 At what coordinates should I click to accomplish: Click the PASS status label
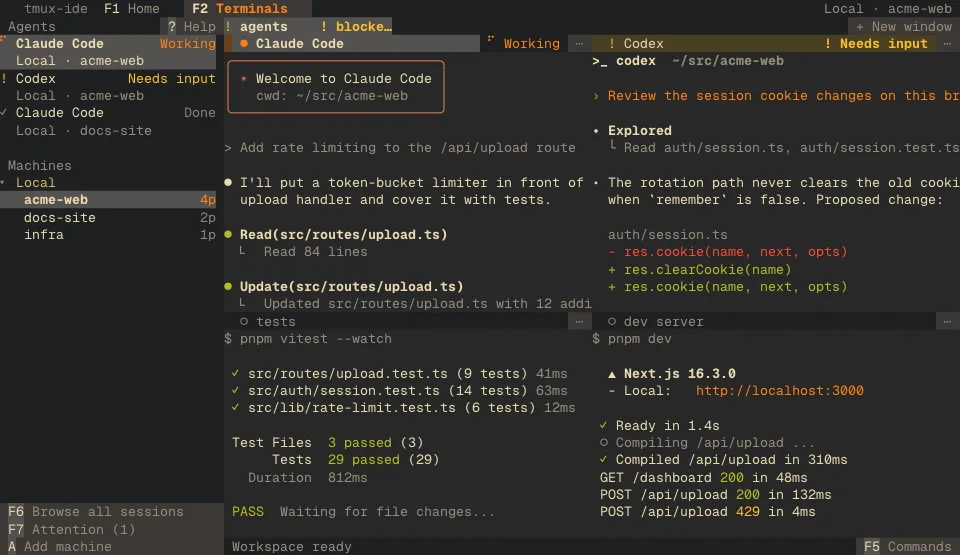pos(248,512)
